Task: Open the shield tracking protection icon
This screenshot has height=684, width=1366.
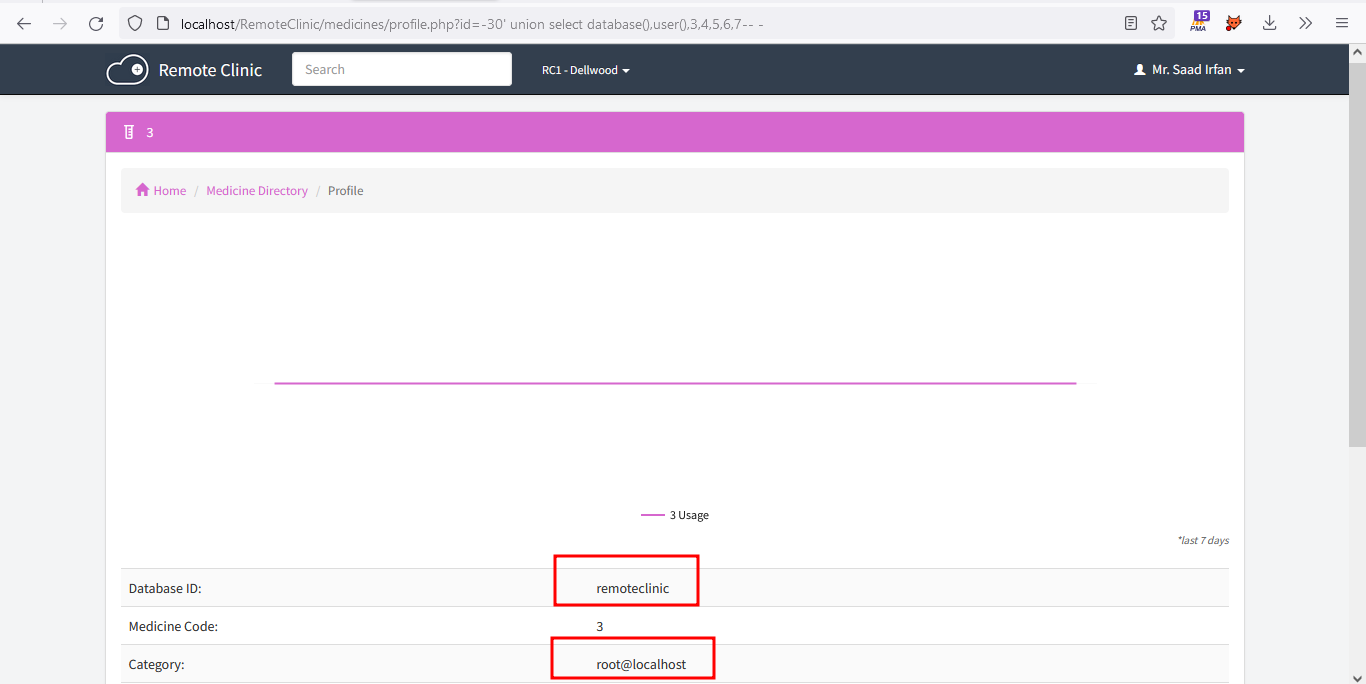Action: [x=135, y=23]
